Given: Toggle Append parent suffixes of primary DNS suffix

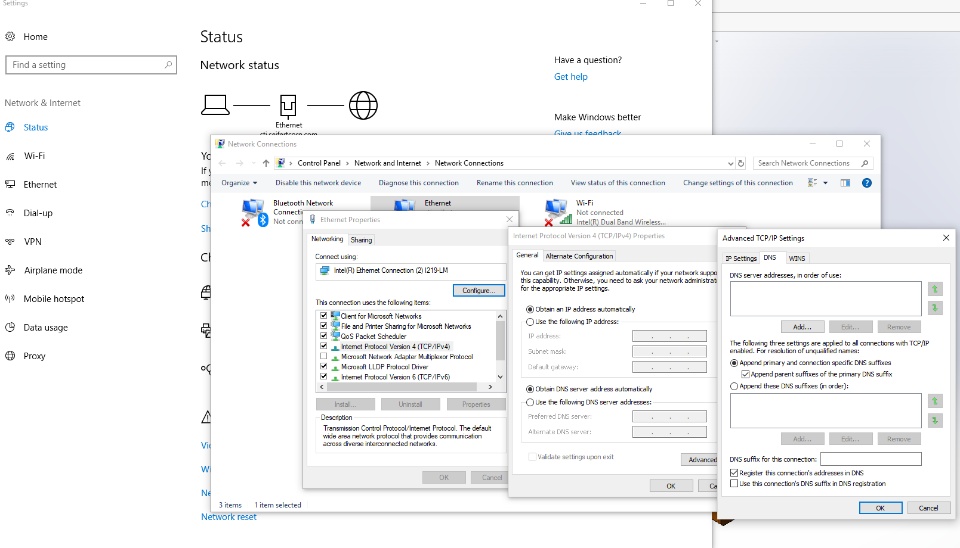Looking at the screenshot, I should tap(745, 374).
